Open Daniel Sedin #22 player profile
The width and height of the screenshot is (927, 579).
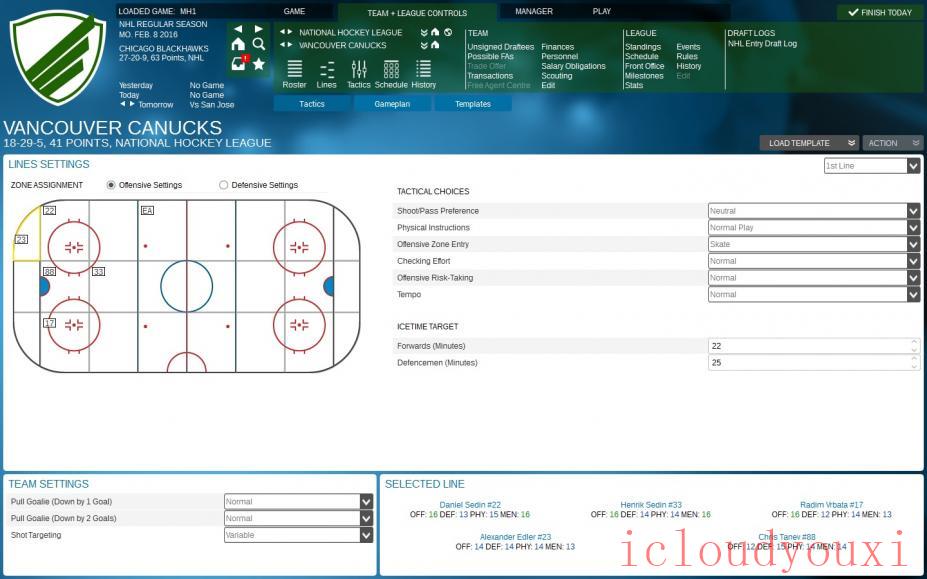click(470, 505)
